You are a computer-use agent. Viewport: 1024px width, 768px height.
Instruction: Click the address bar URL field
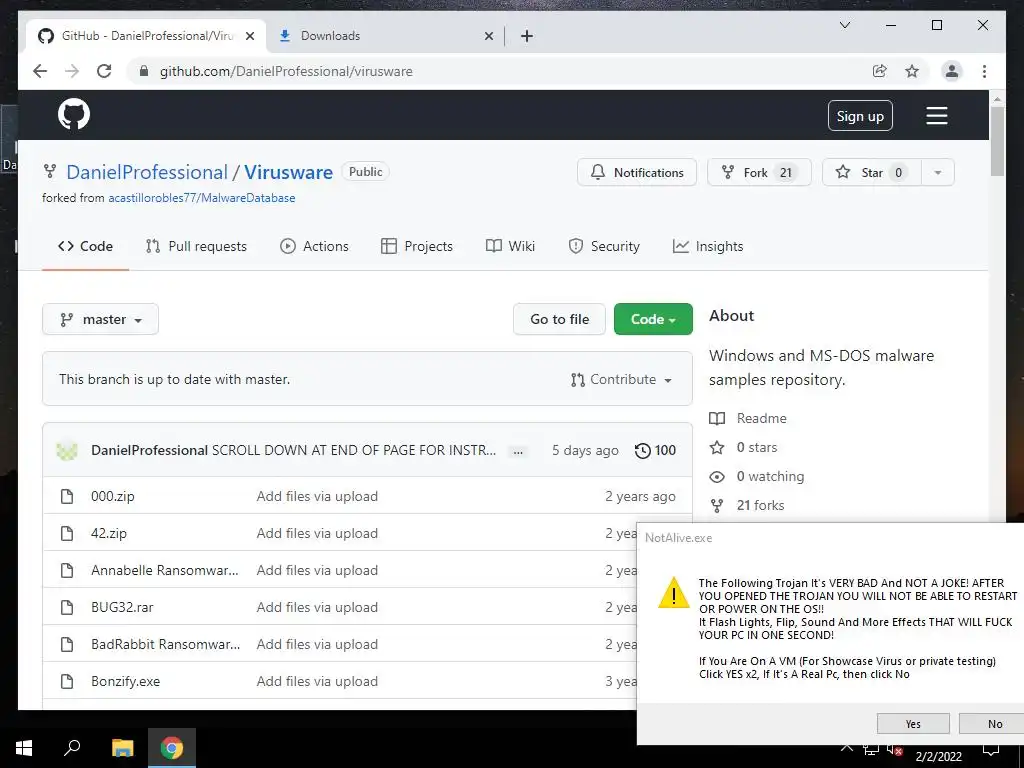(x=503, y=71)
